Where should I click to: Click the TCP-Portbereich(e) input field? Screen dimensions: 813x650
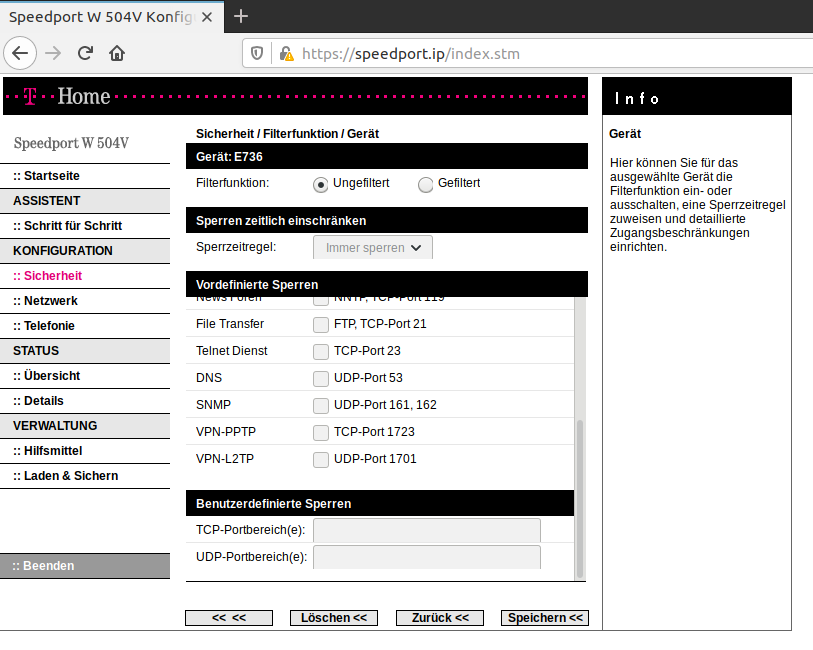click(427, 530)
